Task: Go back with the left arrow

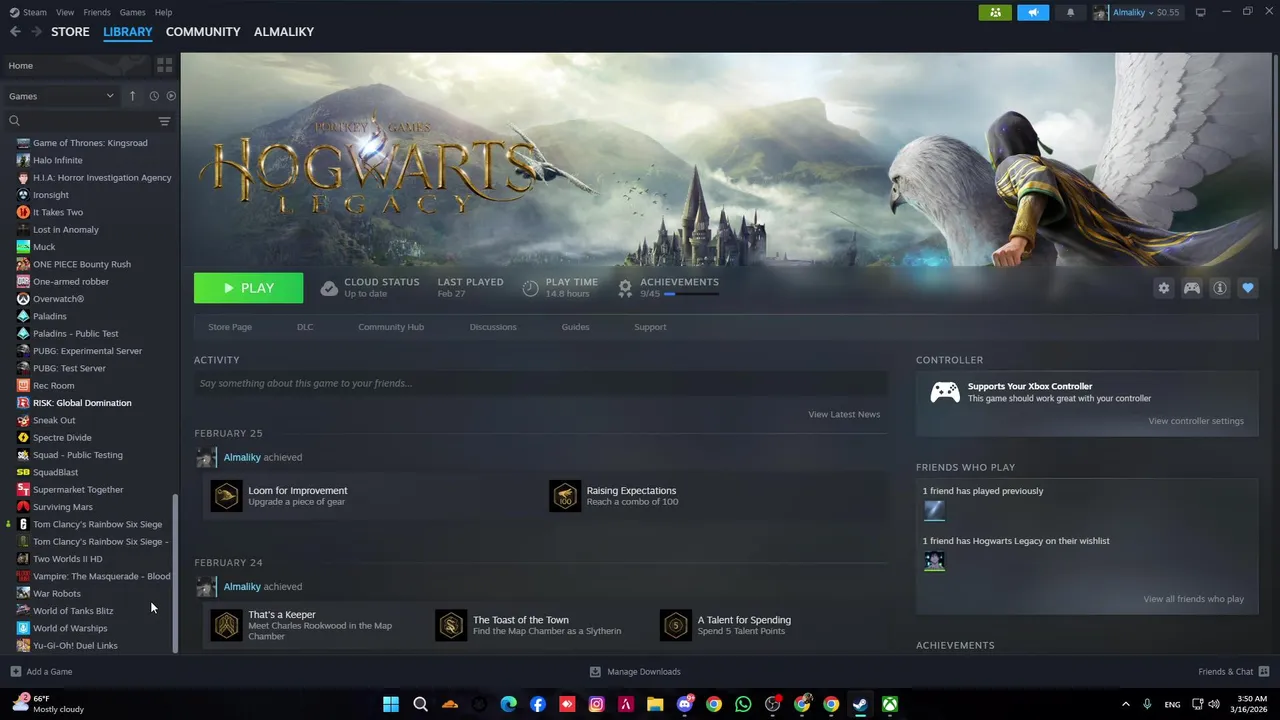Action: click(x=15, y=32)
